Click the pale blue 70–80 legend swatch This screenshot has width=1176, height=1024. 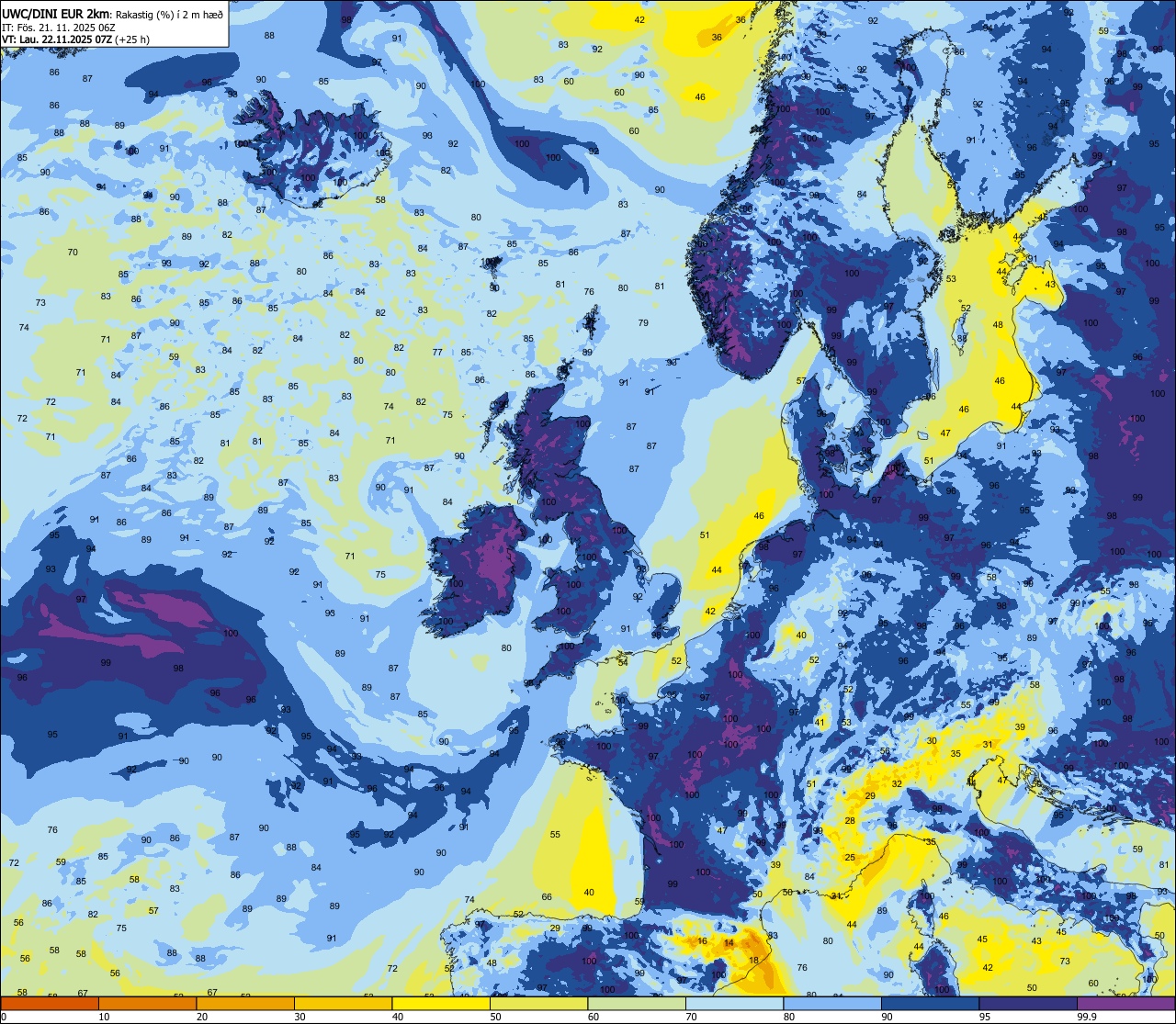[x=734, y=1003]
